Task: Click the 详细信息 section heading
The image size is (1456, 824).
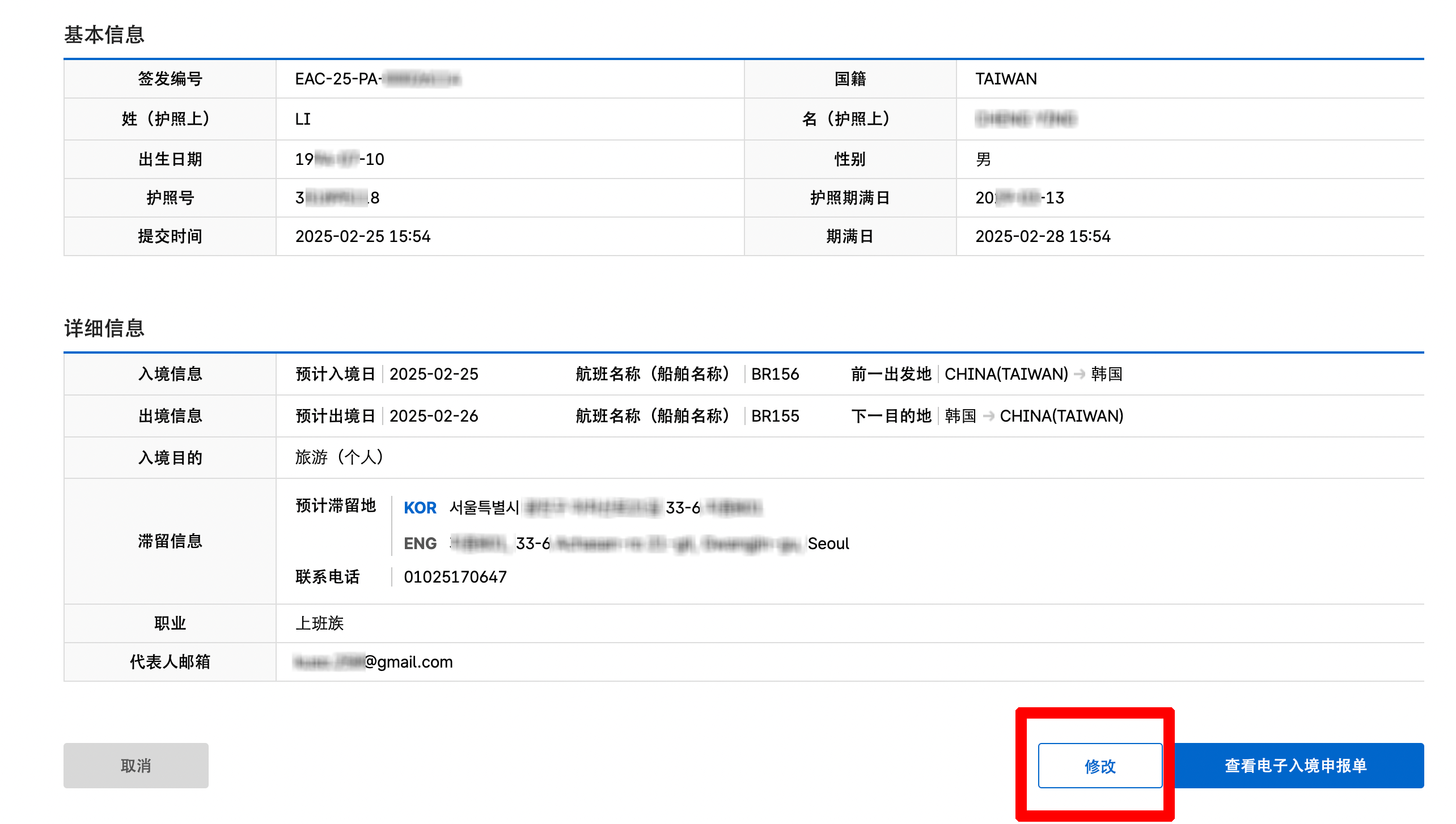Action: [104, 328]
